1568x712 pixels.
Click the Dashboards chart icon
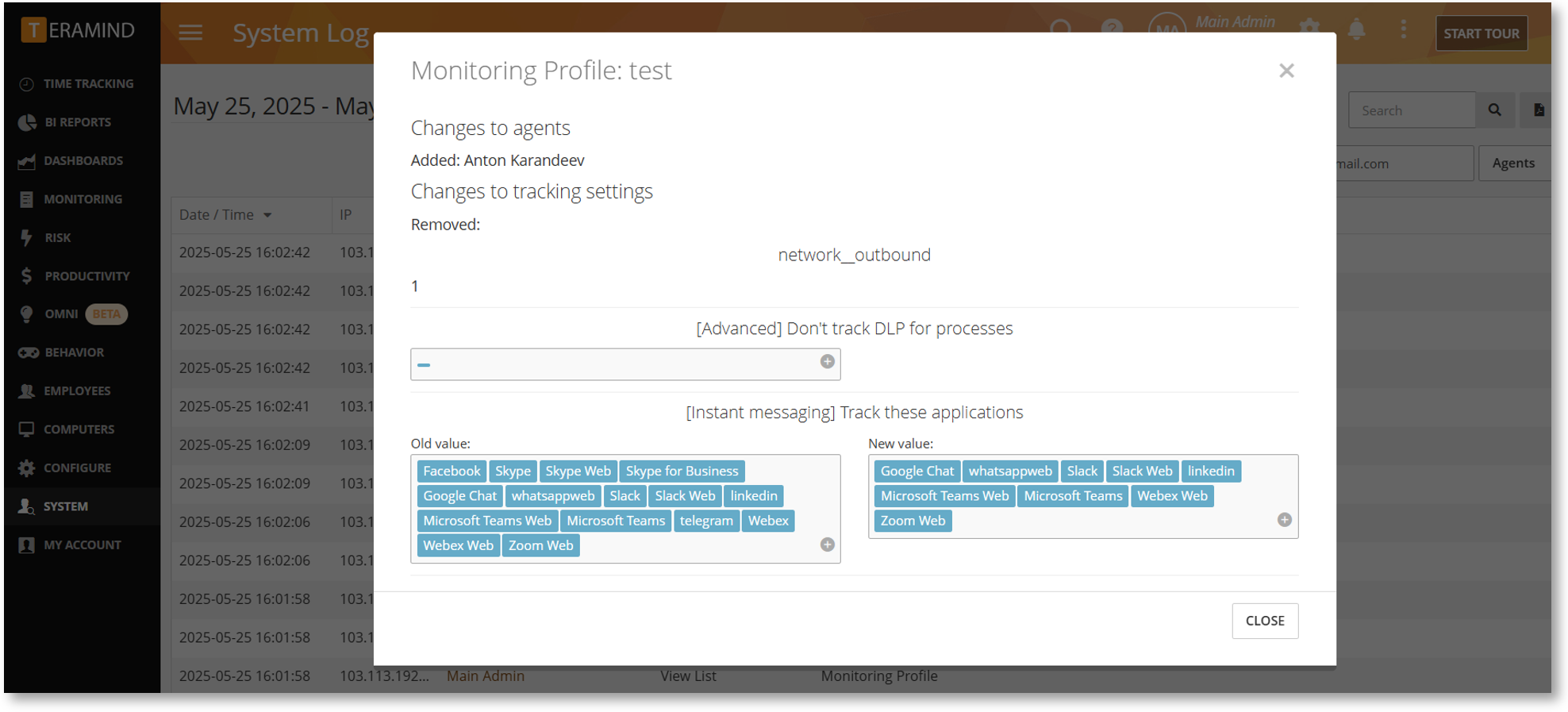(x=26, y=161)
